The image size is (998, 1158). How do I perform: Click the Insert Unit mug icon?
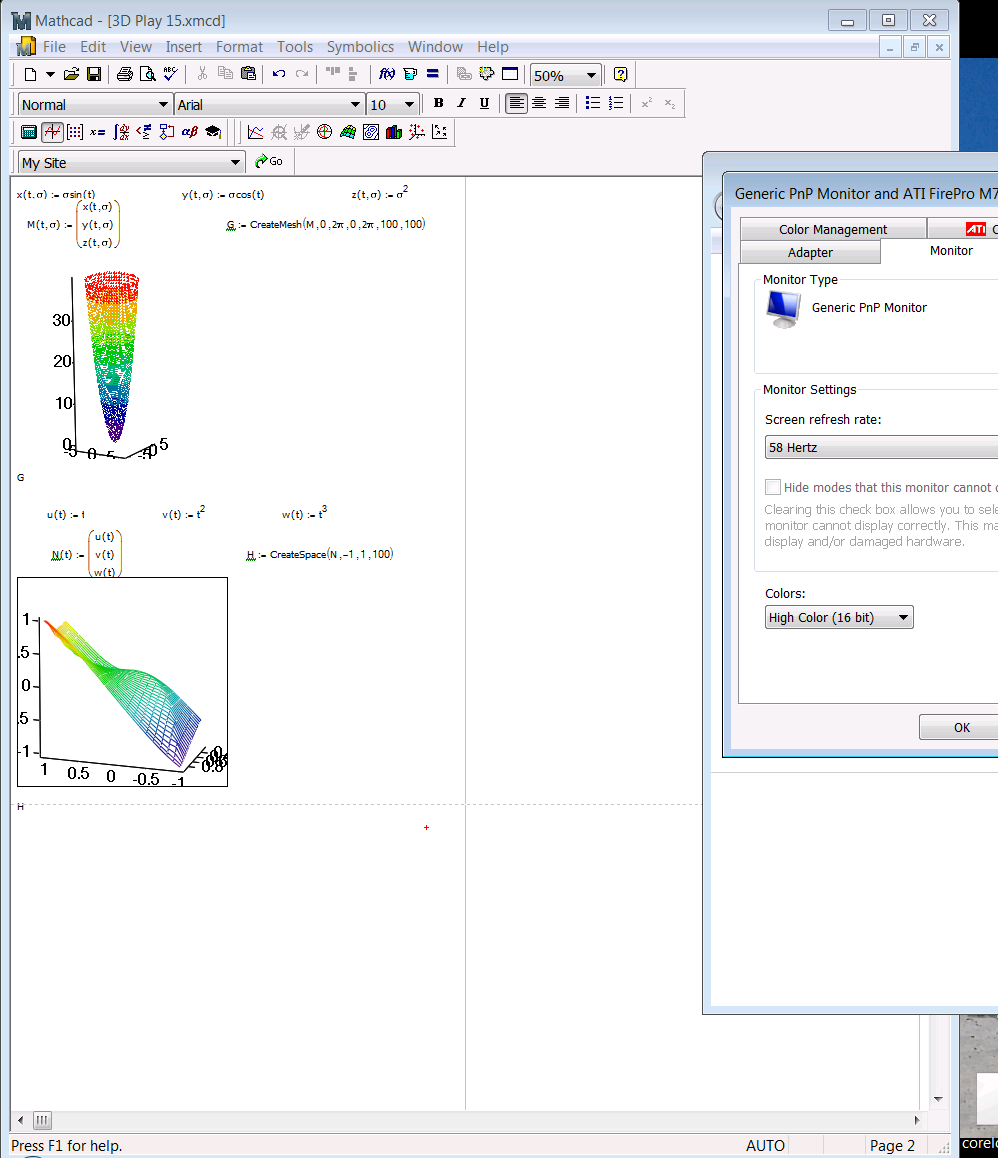[x=410, y=75]
